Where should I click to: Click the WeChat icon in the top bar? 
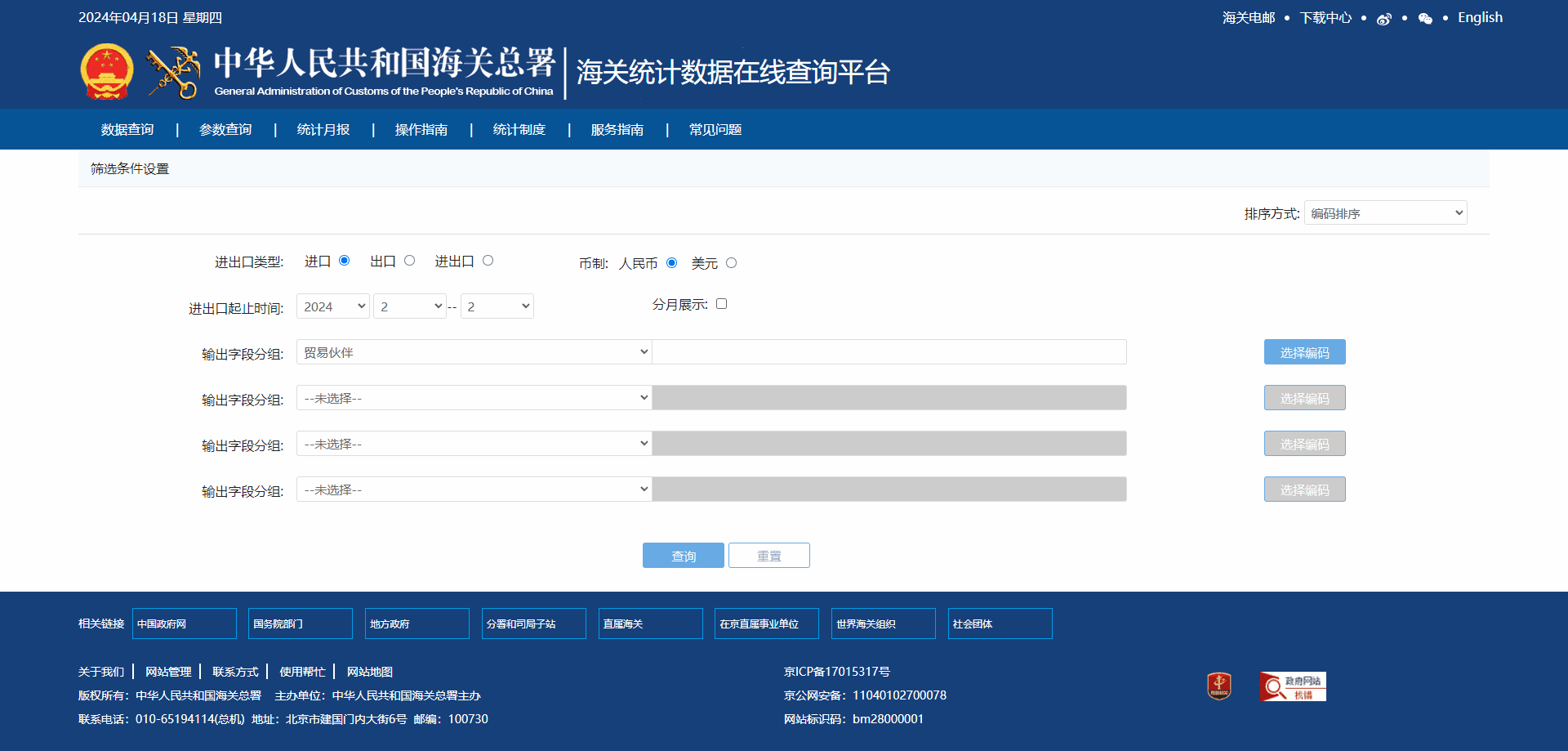[x=1425, y=18]
